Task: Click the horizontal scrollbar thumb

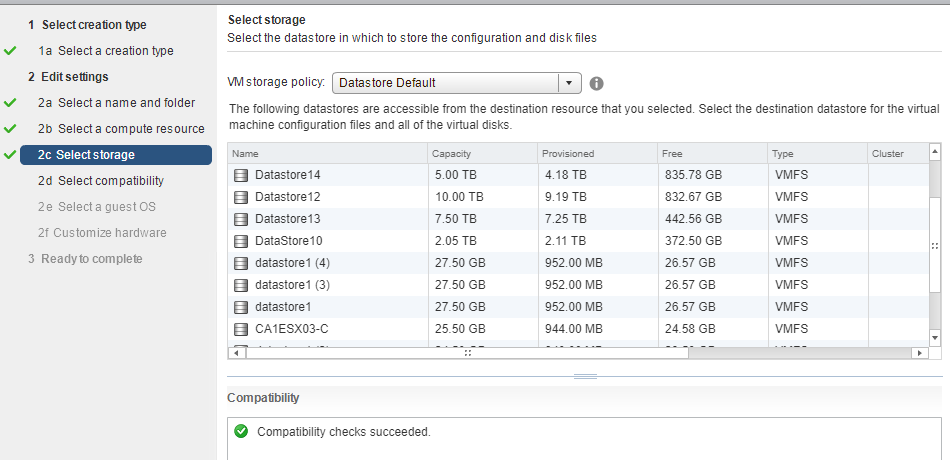Action: [x=467, y=352]
